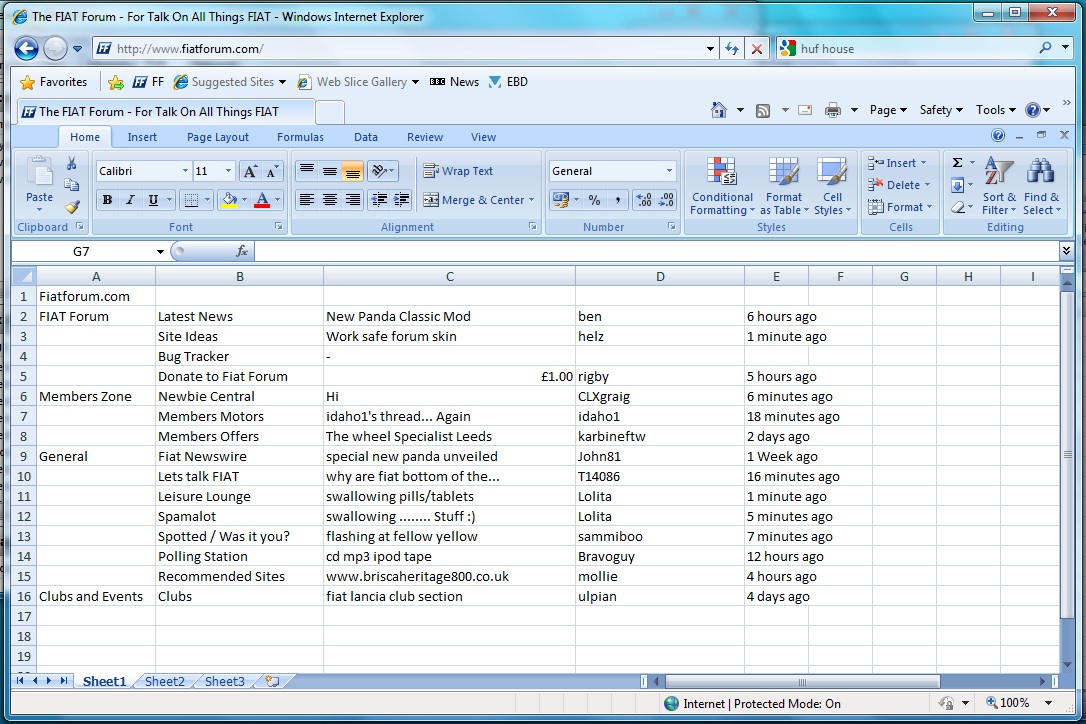Image resolution: width=1086 pixels, height=724 pixels.
Task: Click the Clear eraser icon
Action: (x=957, y=207)
